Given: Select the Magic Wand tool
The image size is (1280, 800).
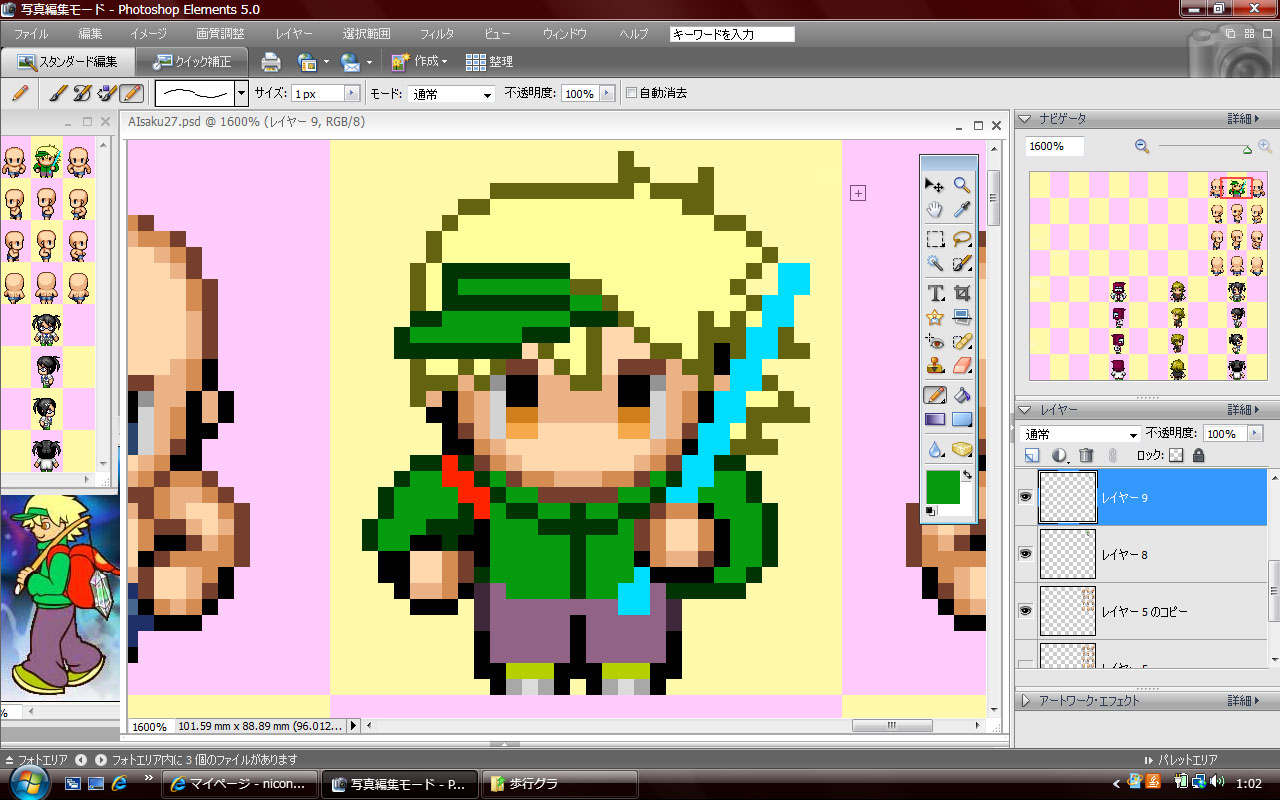Looking at the screenshot, I should click(x=935, y=264).
